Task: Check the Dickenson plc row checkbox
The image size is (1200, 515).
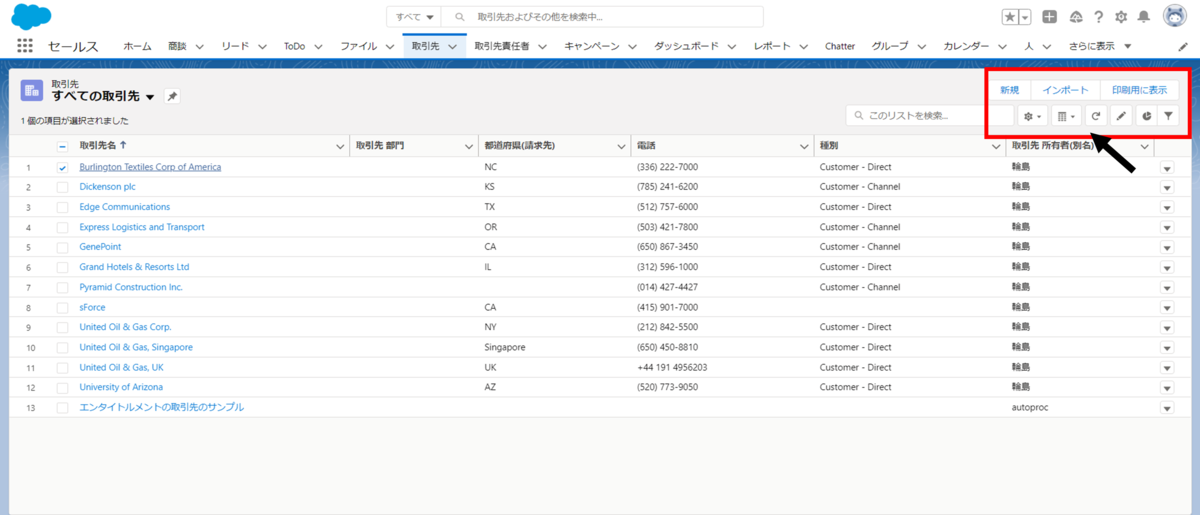Action: (x=62, y=187)
